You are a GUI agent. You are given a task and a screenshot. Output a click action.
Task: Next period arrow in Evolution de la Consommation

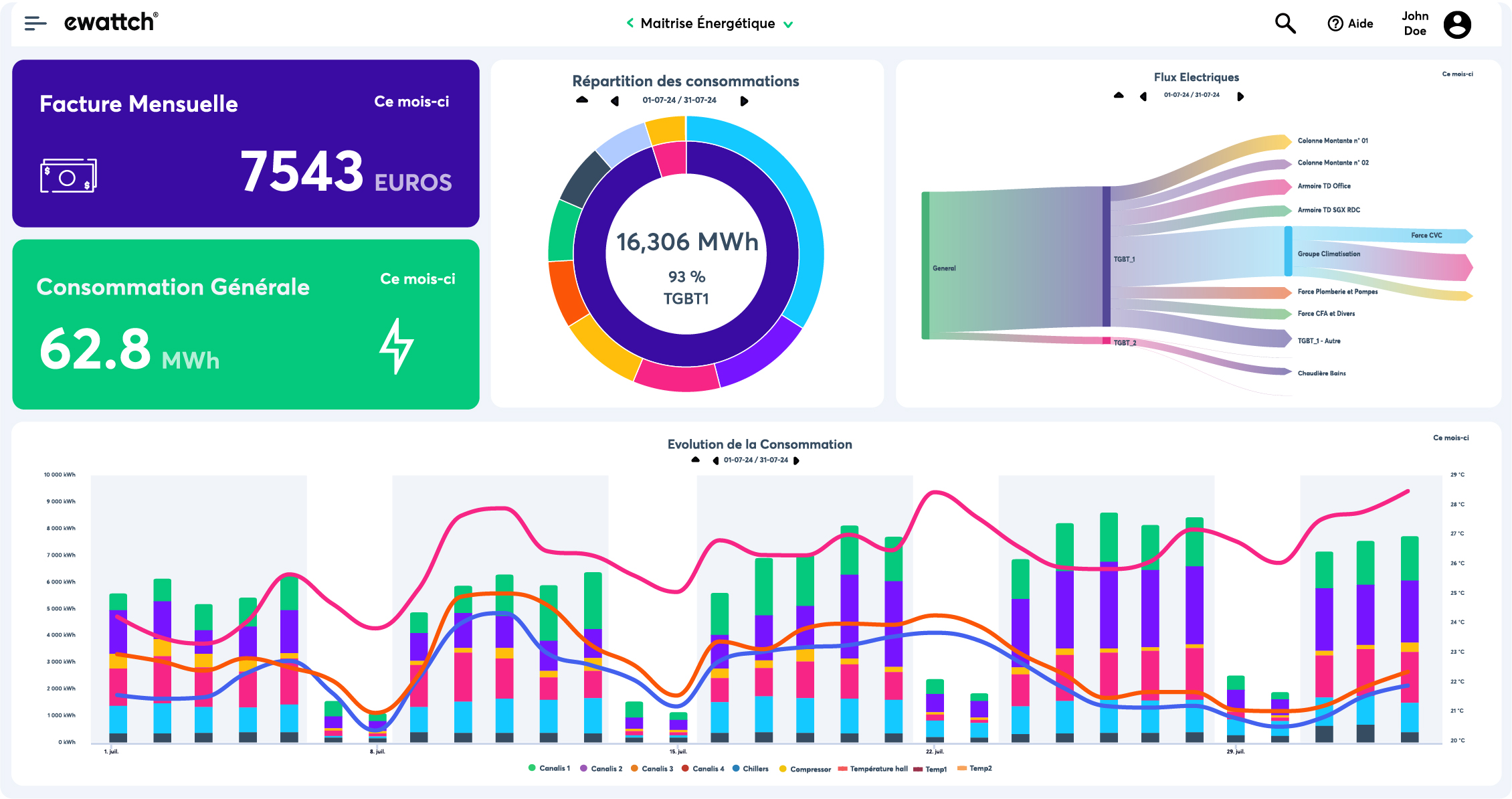pyautogui.click(x=796, y=460)
